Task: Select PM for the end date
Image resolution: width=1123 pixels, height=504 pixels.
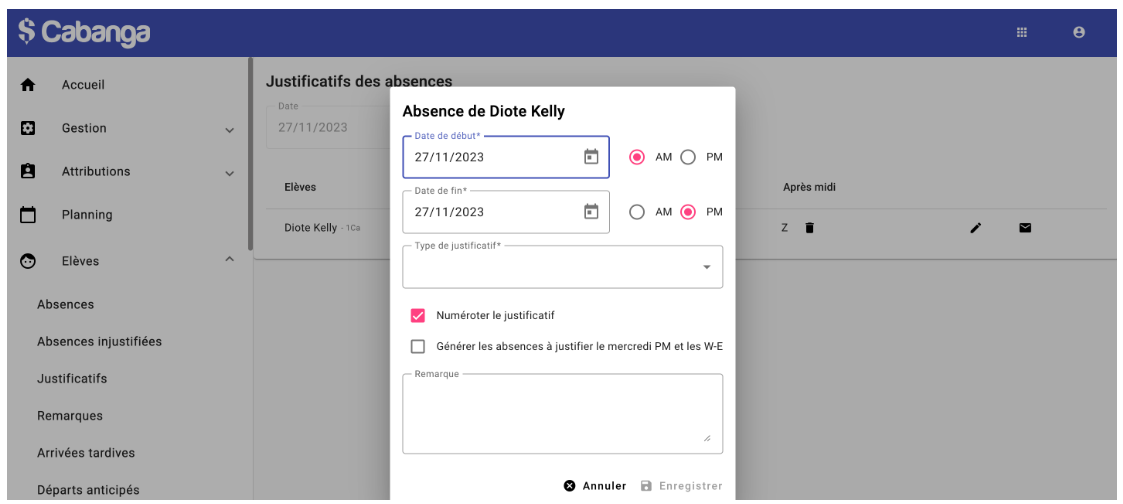Action: point(688,212)
